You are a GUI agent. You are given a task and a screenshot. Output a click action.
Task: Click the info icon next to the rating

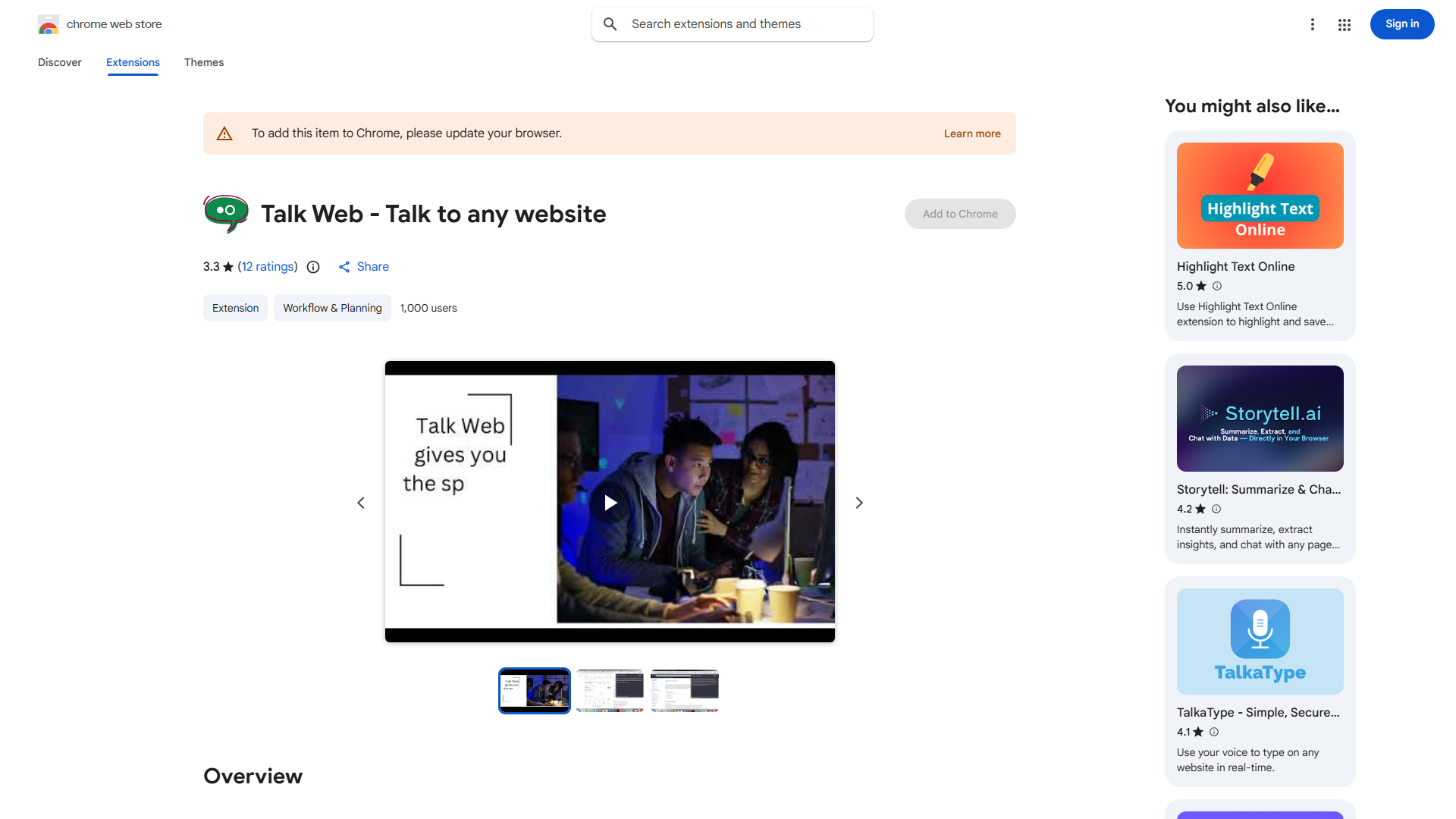pyautogui.click(x=313, y=267)
